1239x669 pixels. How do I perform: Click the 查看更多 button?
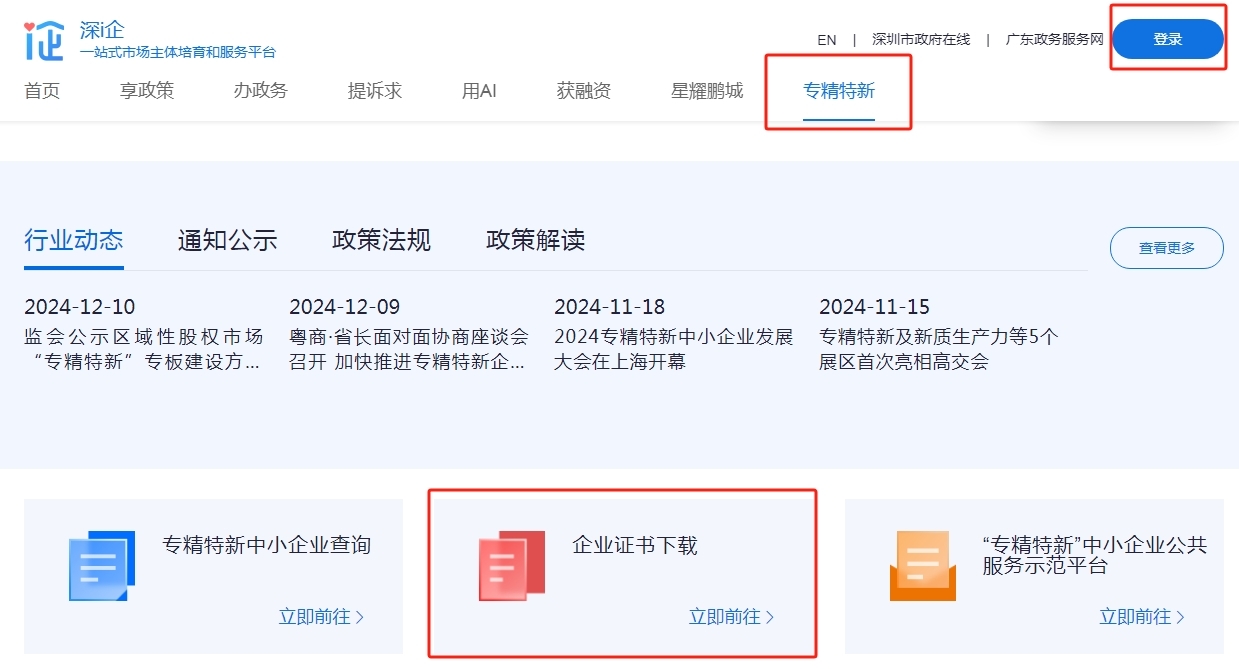[1166, 248]
